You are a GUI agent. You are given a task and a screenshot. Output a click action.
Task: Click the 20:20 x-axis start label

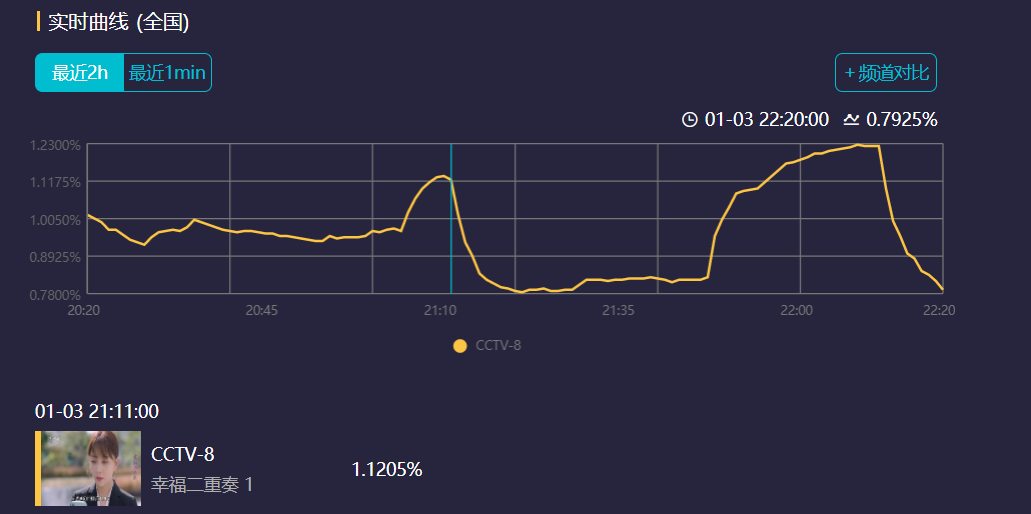84,310
